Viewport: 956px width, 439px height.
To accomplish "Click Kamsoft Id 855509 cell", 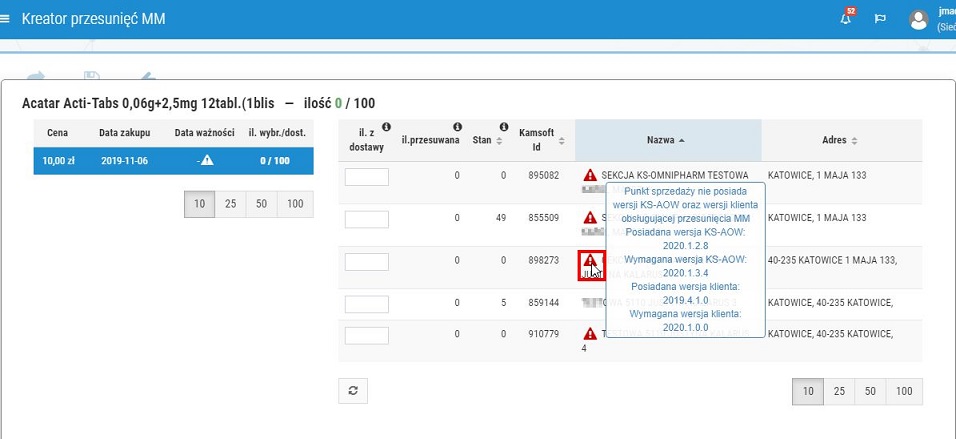I will point(543,218).
